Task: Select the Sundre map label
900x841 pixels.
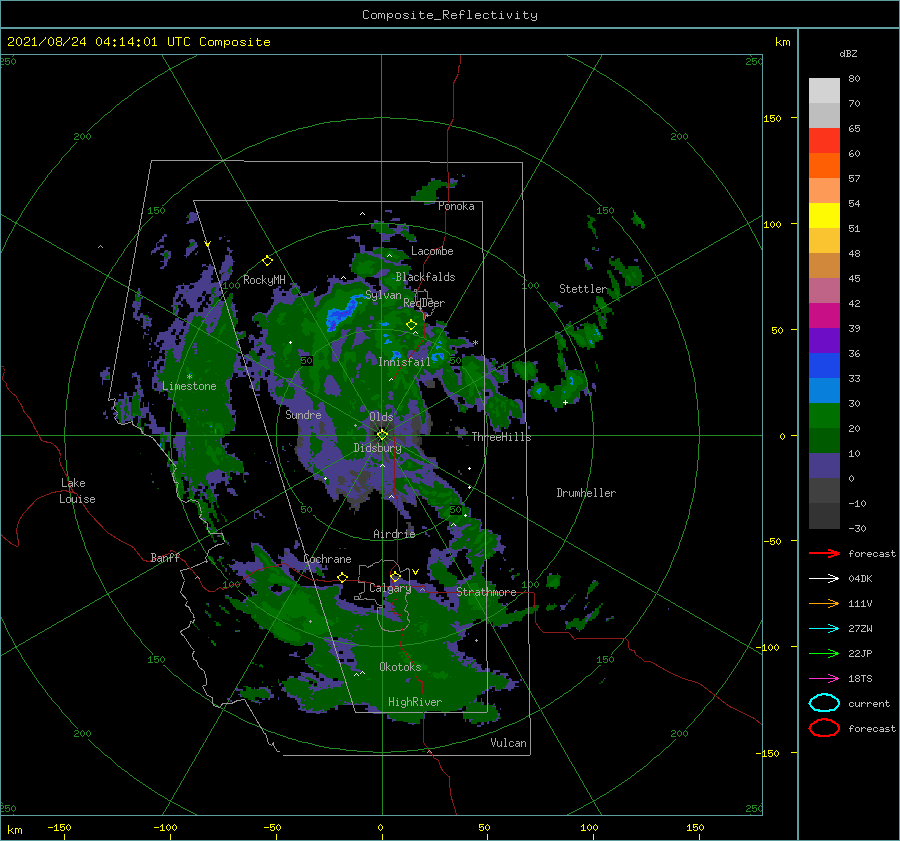Action: [303, 414]
